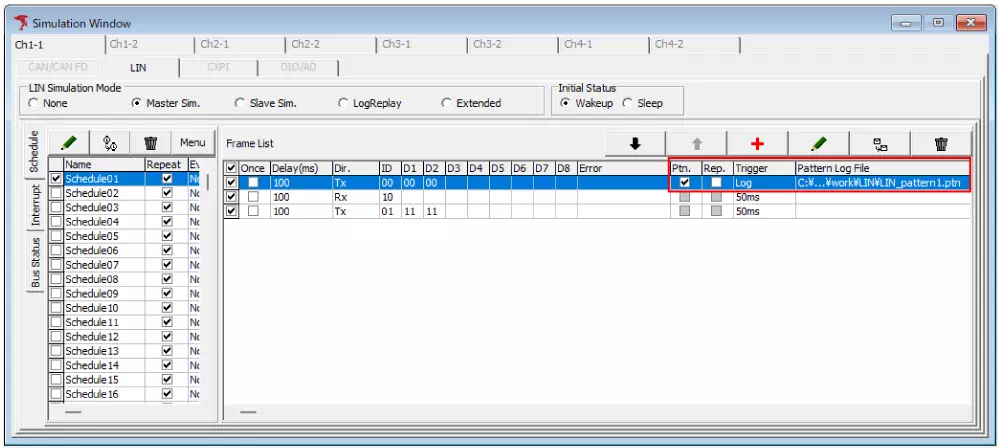
Task: Set Initial Status to Sleep
Action: pos(628,103)
